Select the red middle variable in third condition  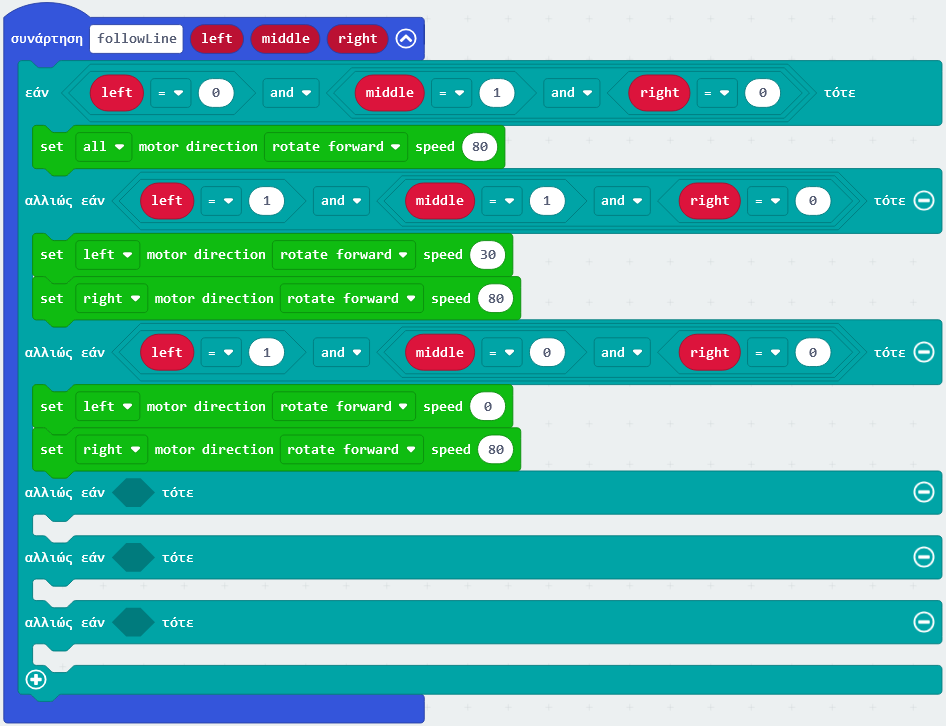pyautogui.click(x=440, y=352)
